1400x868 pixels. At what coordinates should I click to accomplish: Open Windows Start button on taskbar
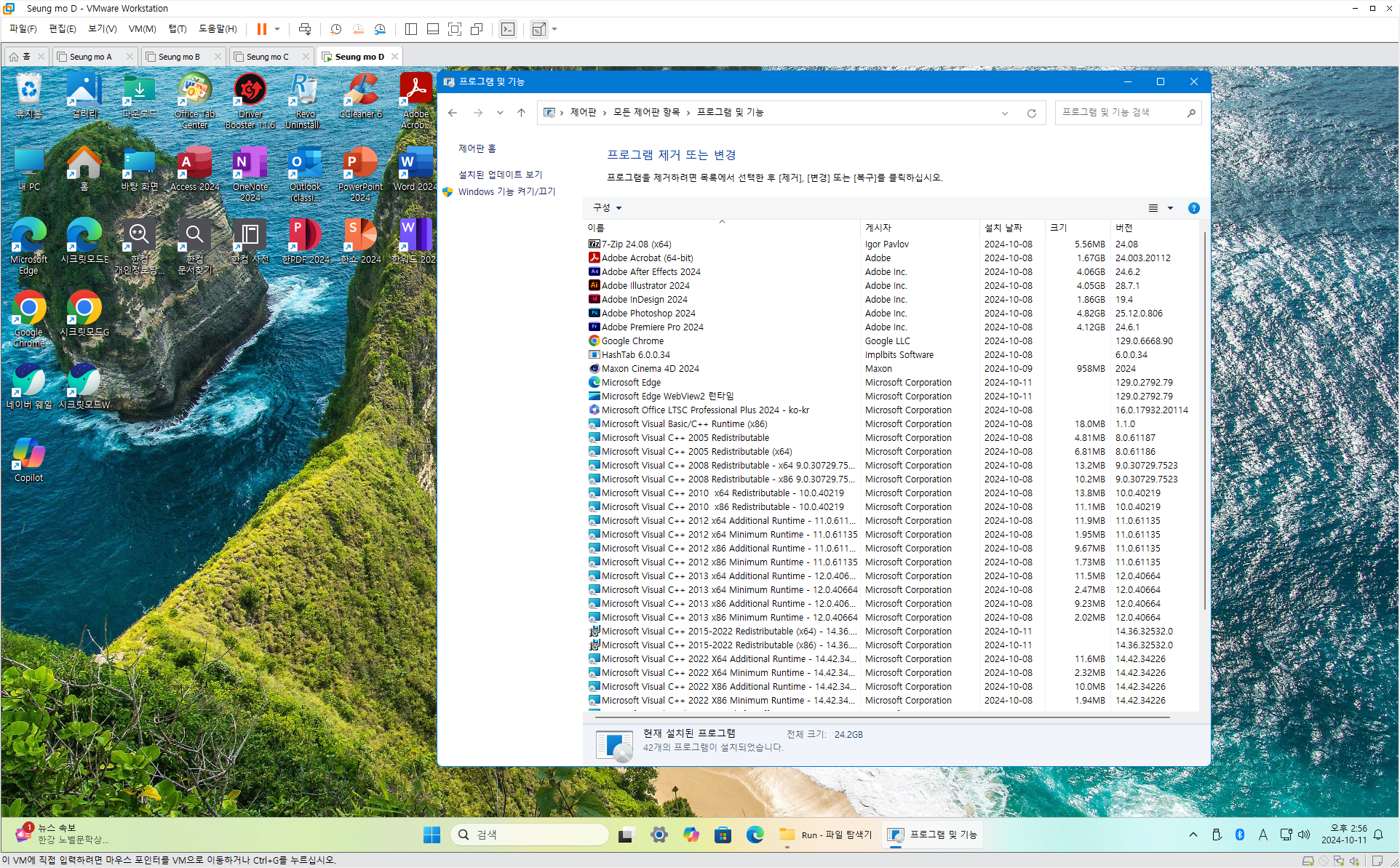coord(431,835)
